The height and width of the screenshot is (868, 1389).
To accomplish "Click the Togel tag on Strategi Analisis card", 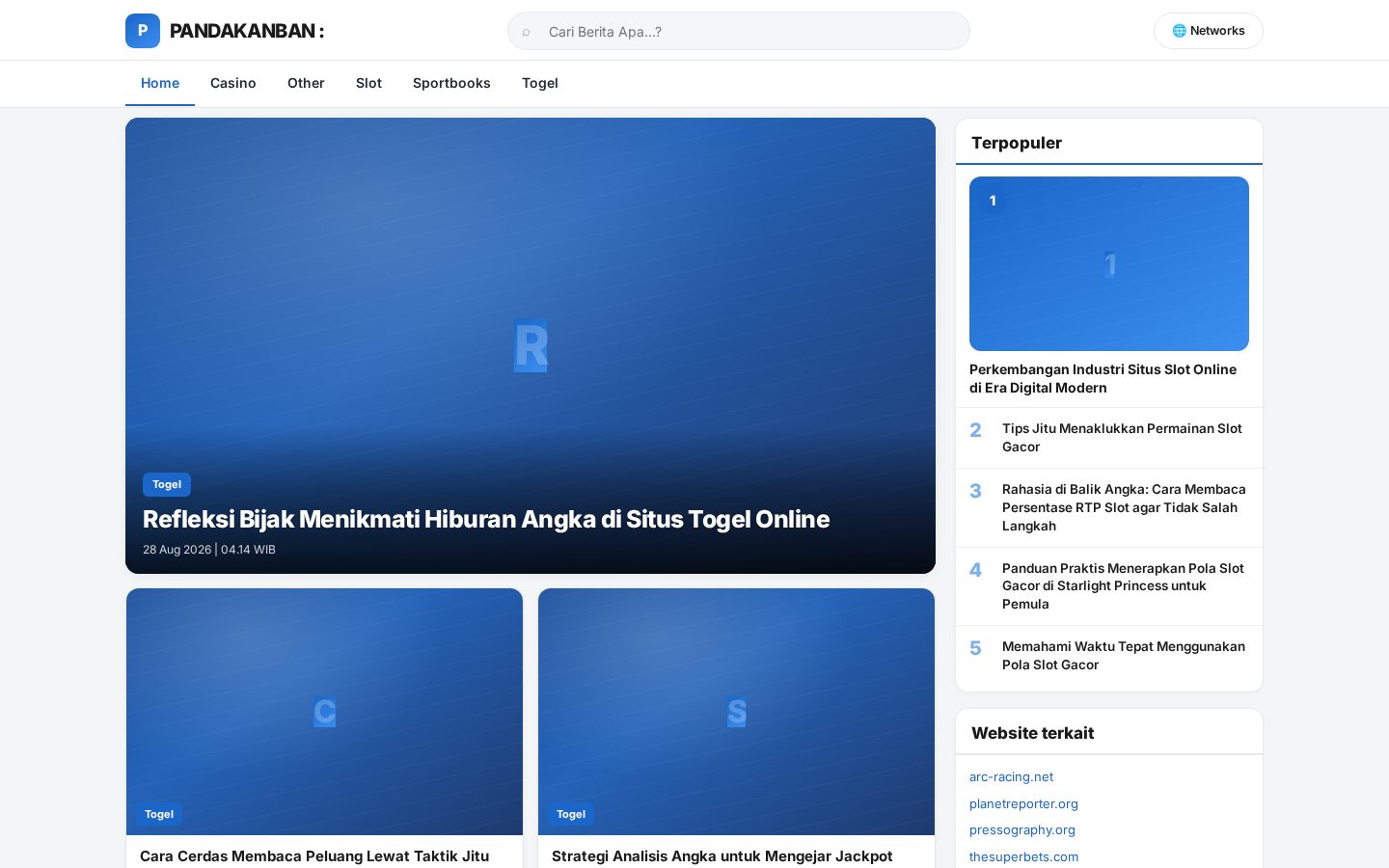I will 571,814.
